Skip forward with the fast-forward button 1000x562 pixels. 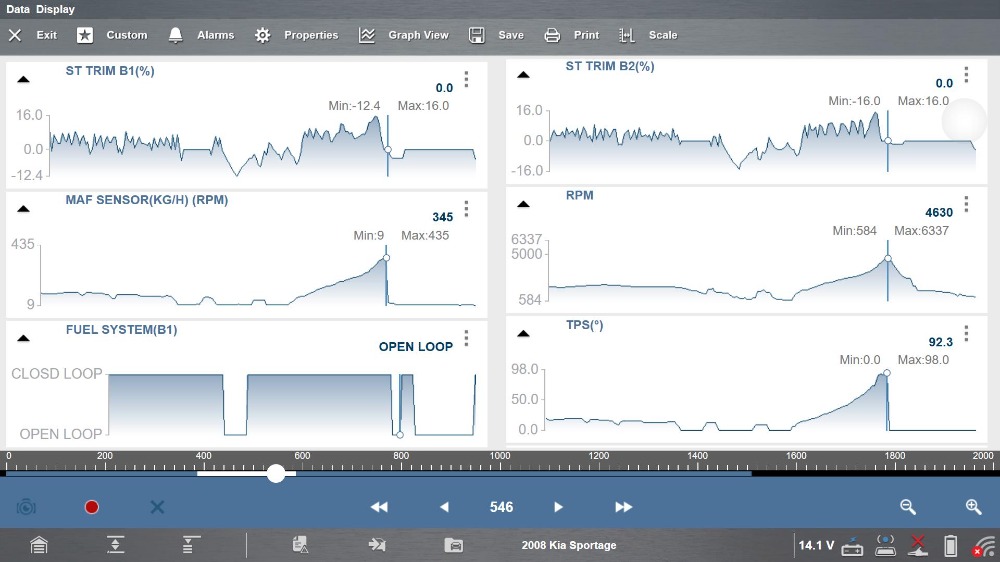(624, 507)
